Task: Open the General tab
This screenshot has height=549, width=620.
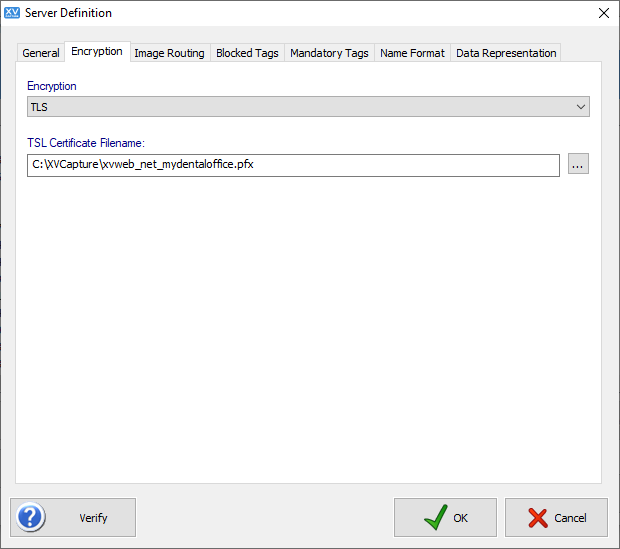Action: click(41, 53)
